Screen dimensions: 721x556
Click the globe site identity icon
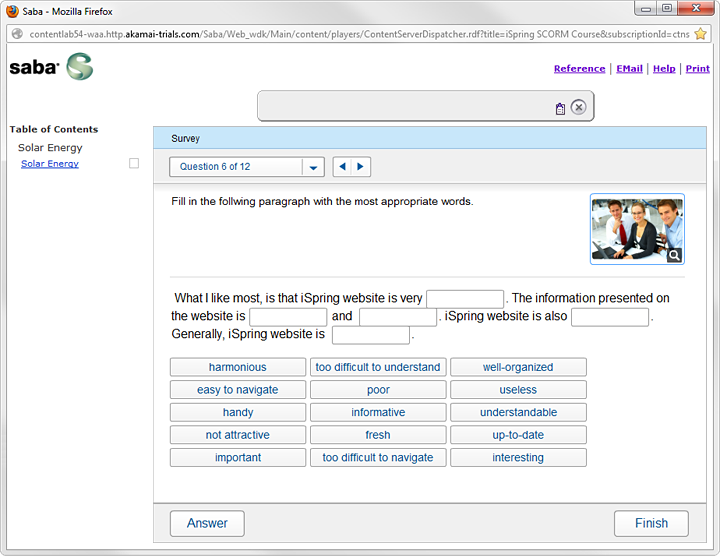(17, 34)
